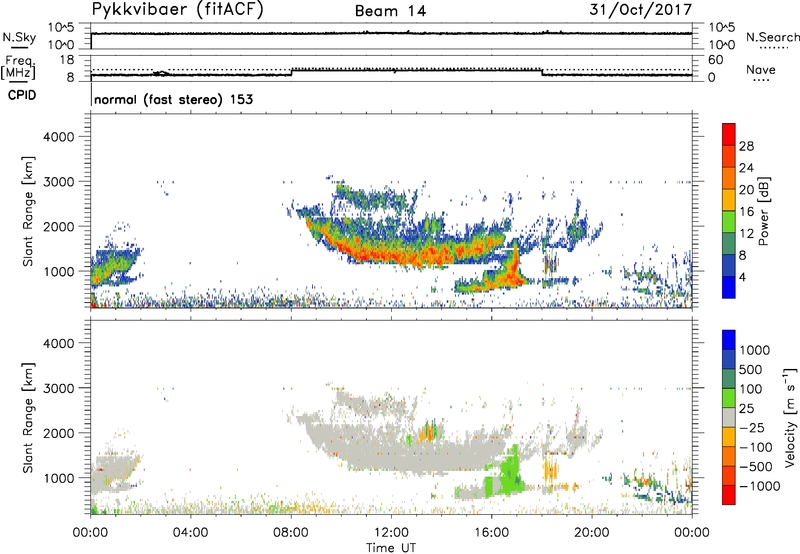The width and height of the screenshot is (800, 554).
Task: Click the red top segment of Power colorbar
Action: [x=729, y=134]
